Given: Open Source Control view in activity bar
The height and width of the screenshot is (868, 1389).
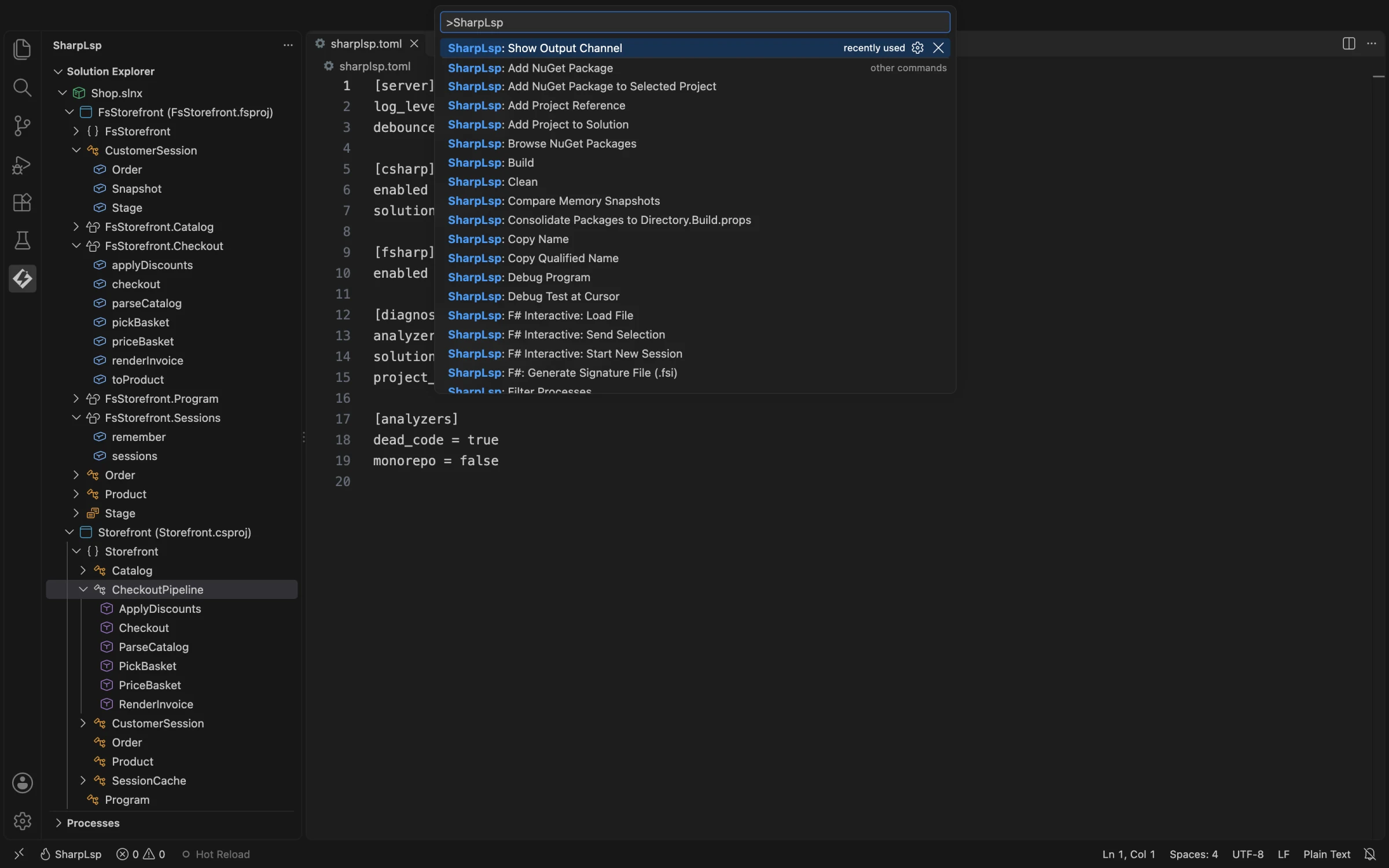Looking at the screenshot, I should pyautogui.click(x=22, y=126).
